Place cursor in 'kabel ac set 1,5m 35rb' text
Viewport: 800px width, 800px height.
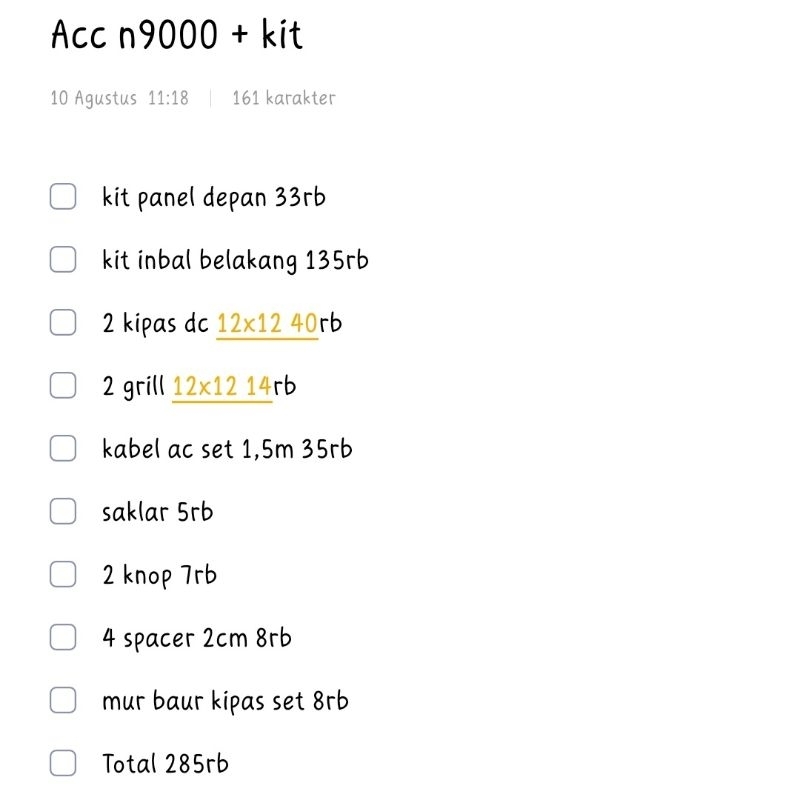[227, 449]
